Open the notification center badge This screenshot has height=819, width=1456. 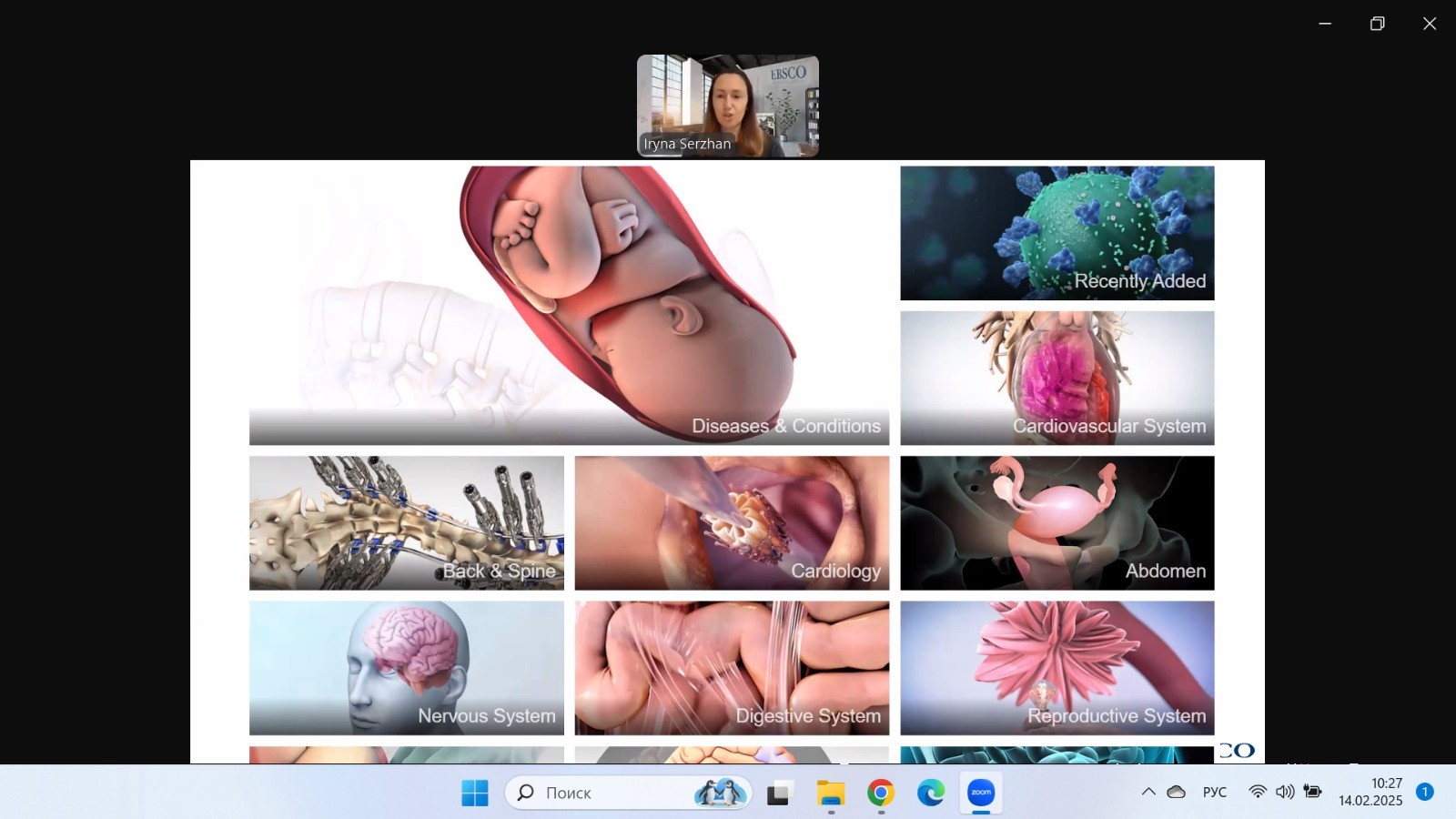click(x=1425, y=792)
